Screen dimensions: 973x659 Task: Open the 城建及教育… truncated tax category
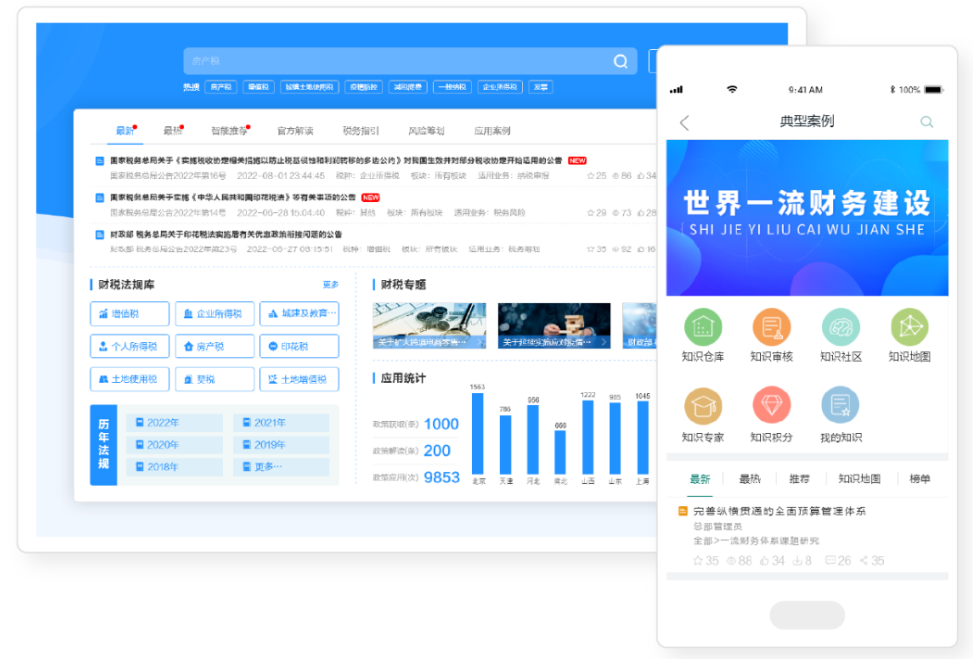299,314
